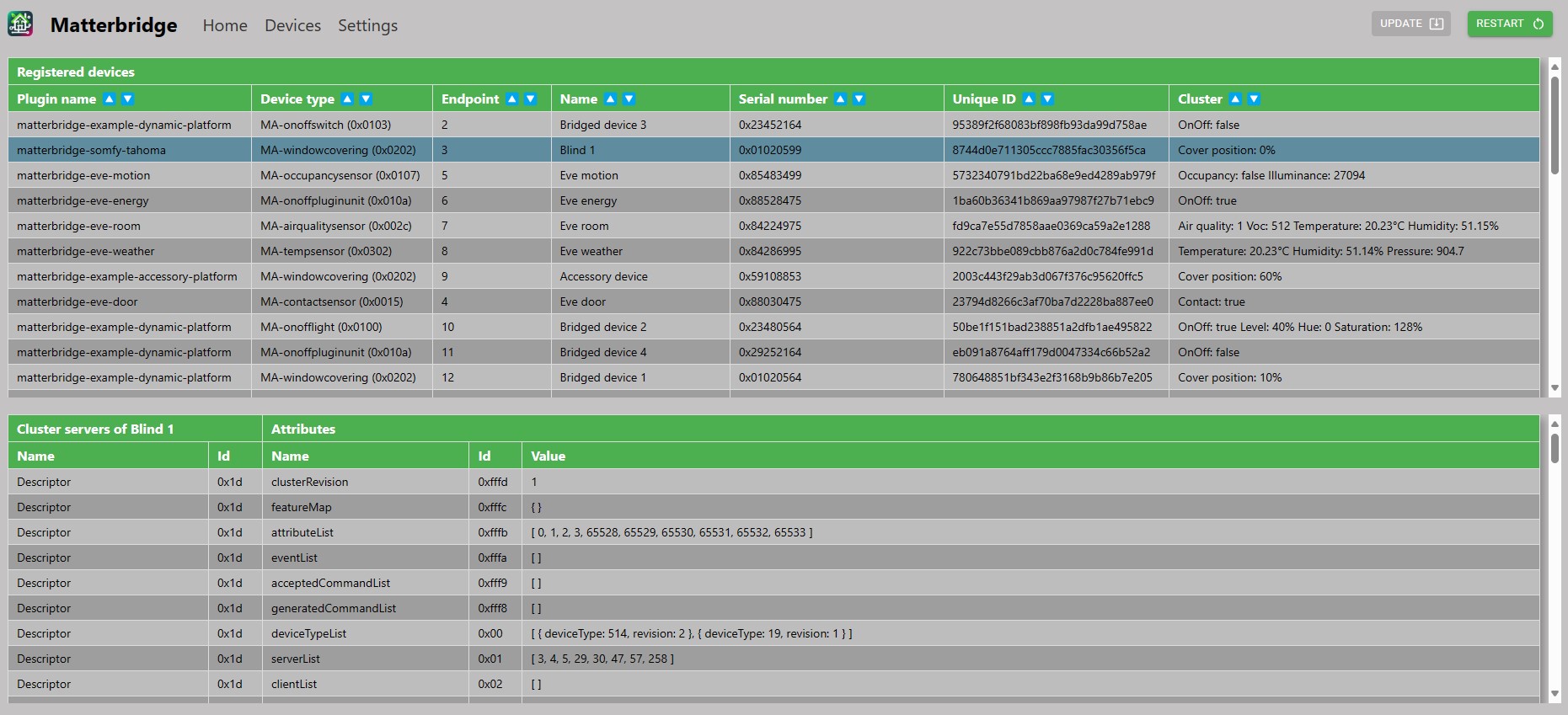Click the eventList attribute row
The width and height of the screenshot is (1568, 715).
[x=773, y=558]
